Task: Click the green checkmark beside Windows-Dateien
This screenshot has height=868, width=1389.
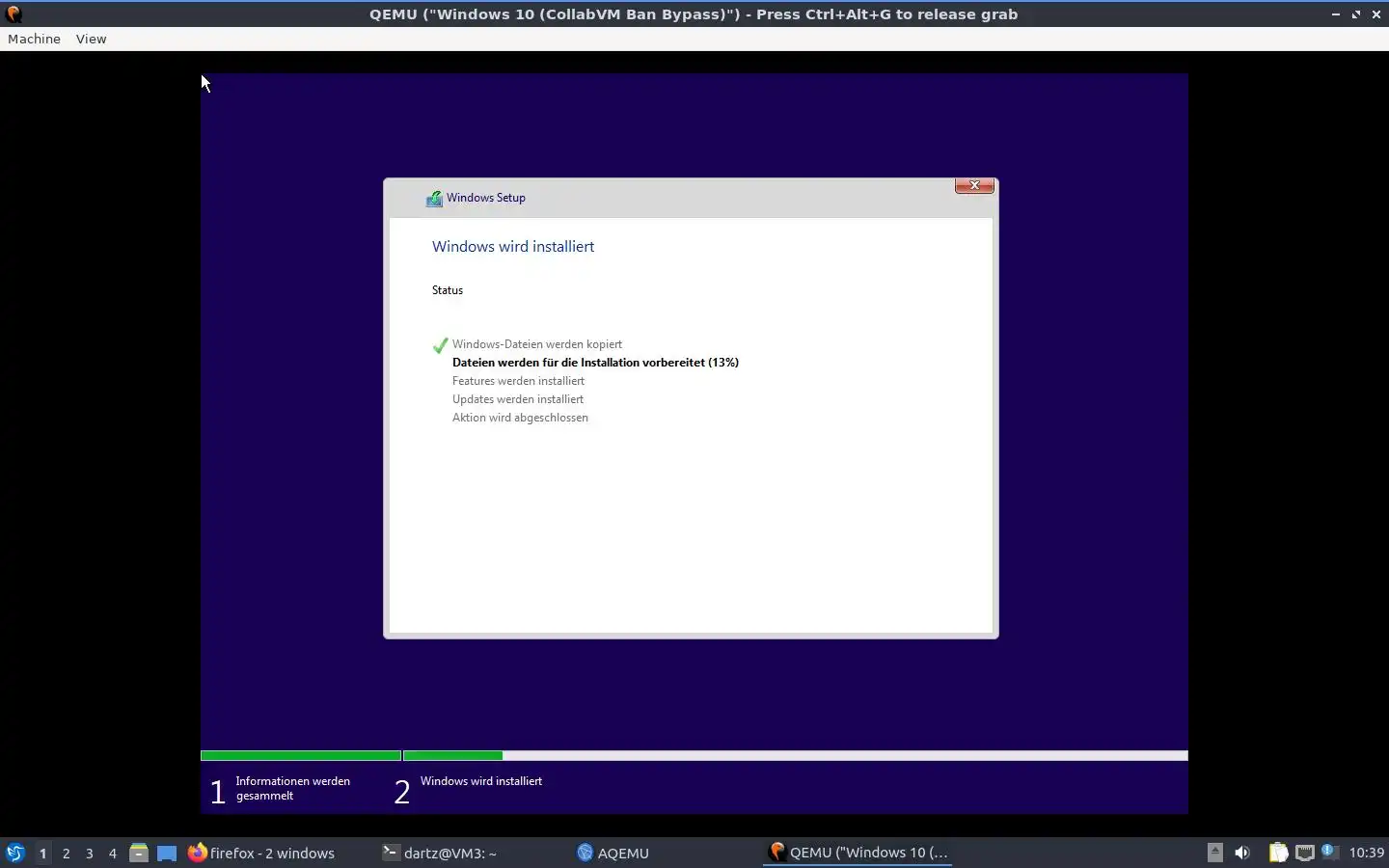Action: pos(440,345)
